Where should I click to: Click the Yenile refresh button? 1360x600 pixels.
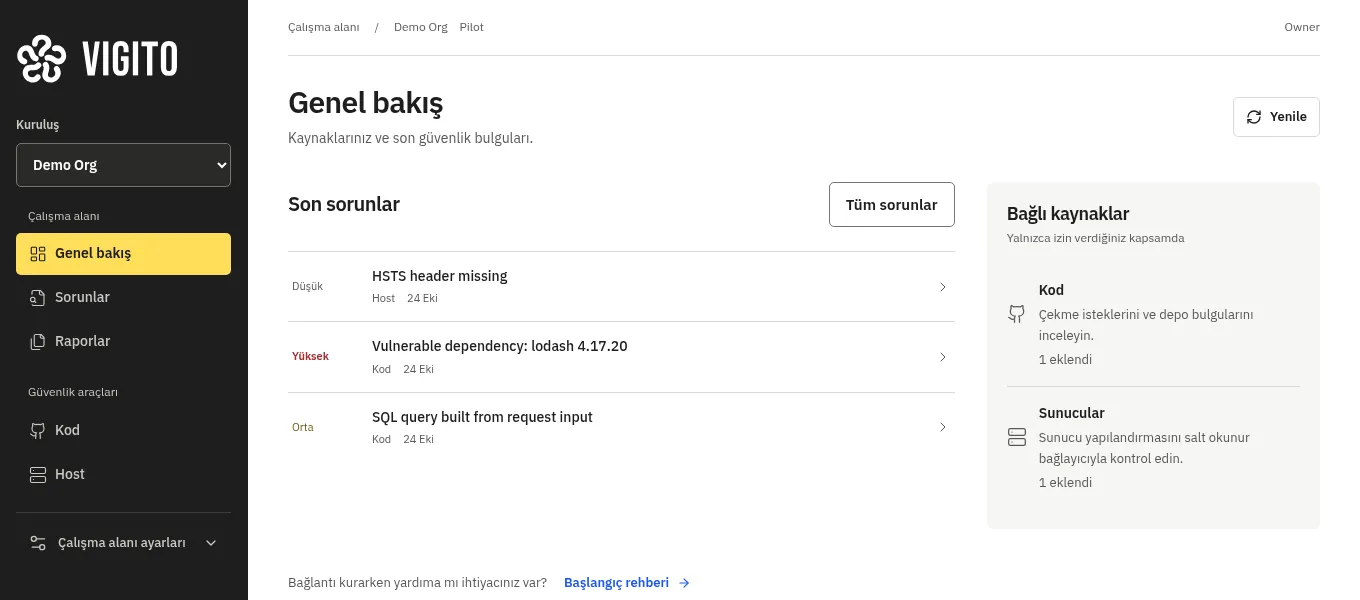coord(1276,117)
